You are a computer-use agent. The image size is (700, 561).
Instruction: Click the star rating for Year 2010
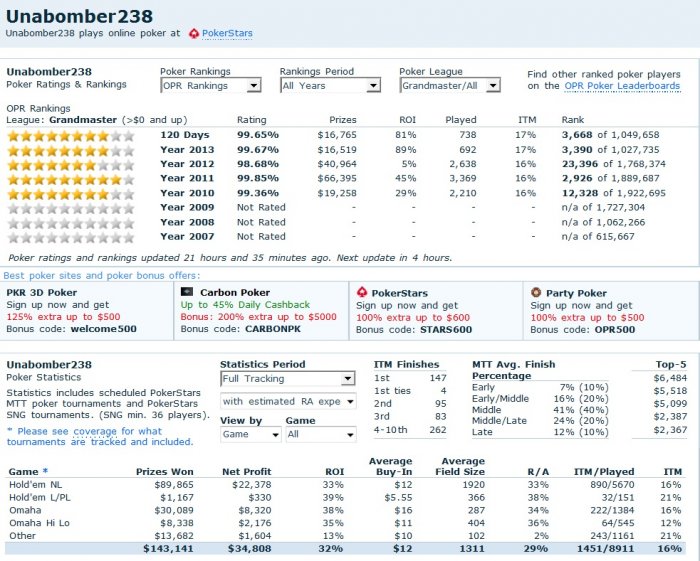pyautogui.click(x=71, y=194)
